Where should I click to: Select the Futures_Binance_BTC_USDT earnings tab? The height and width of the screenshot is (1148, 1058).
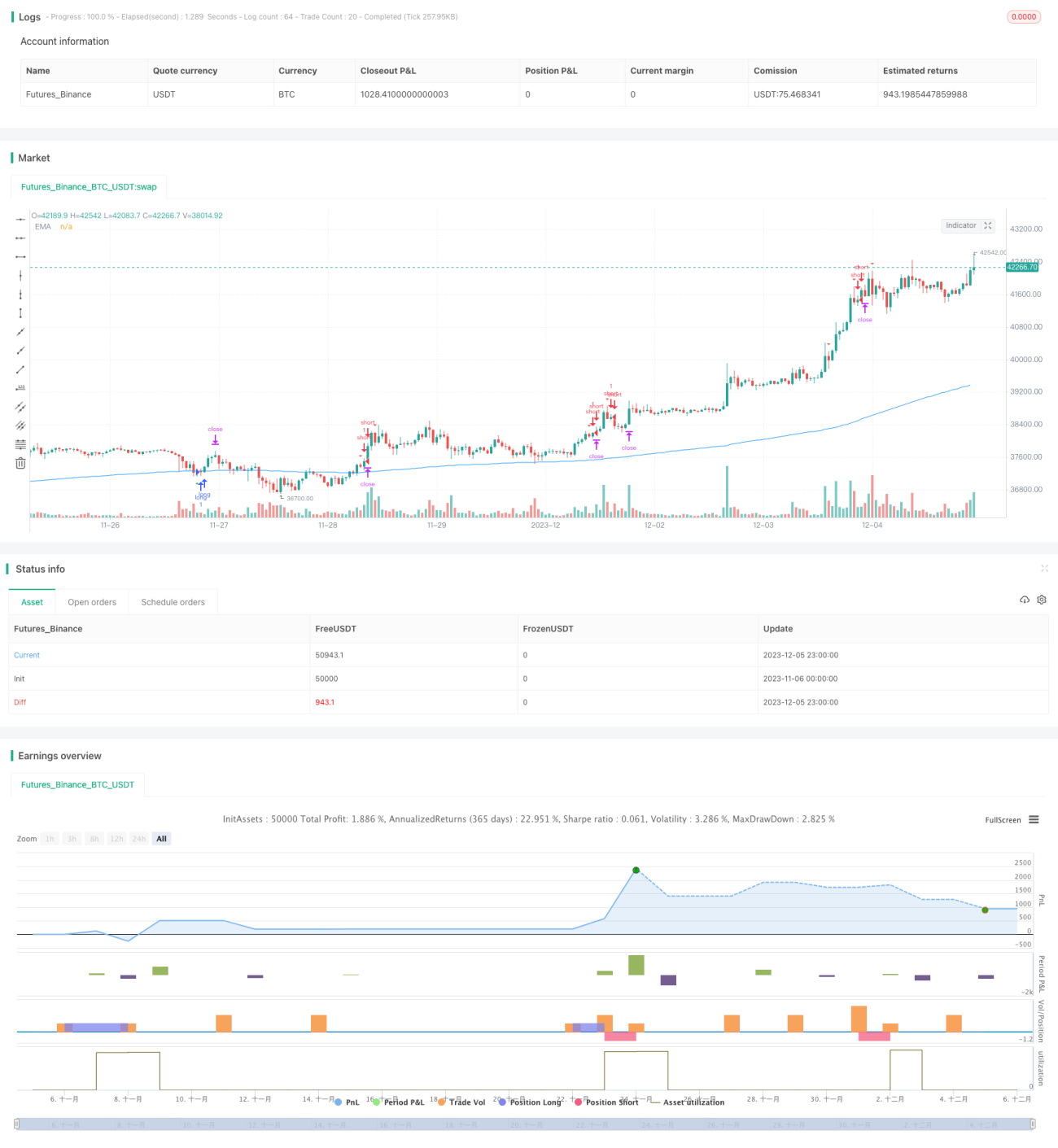pos(77,784)
